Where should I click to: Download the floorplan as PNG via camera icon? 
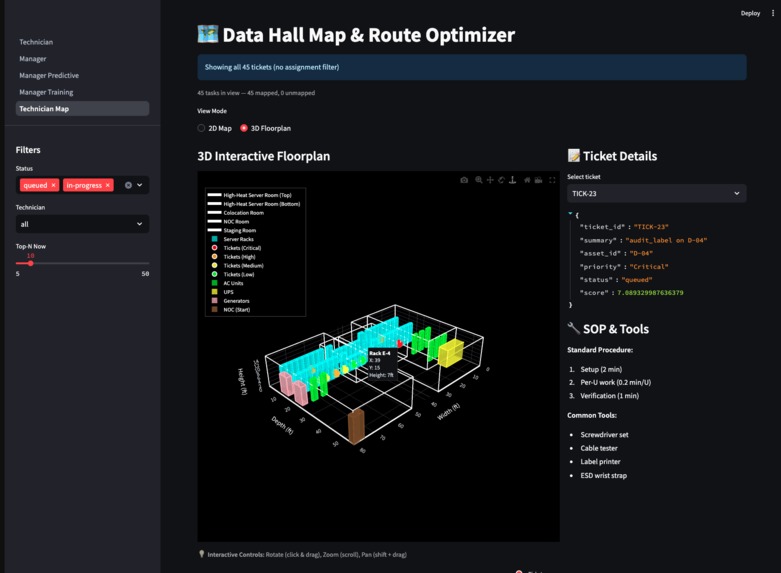pyautogui.click(x=464, y=180)
